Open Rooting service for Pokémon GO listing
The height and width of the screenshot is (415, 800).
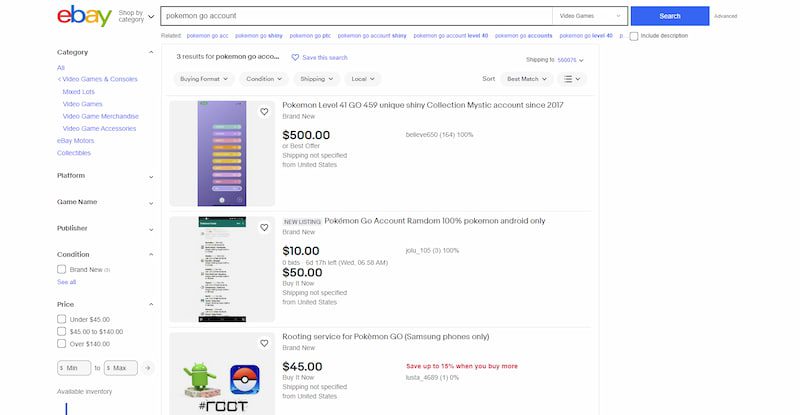(386, 337)
